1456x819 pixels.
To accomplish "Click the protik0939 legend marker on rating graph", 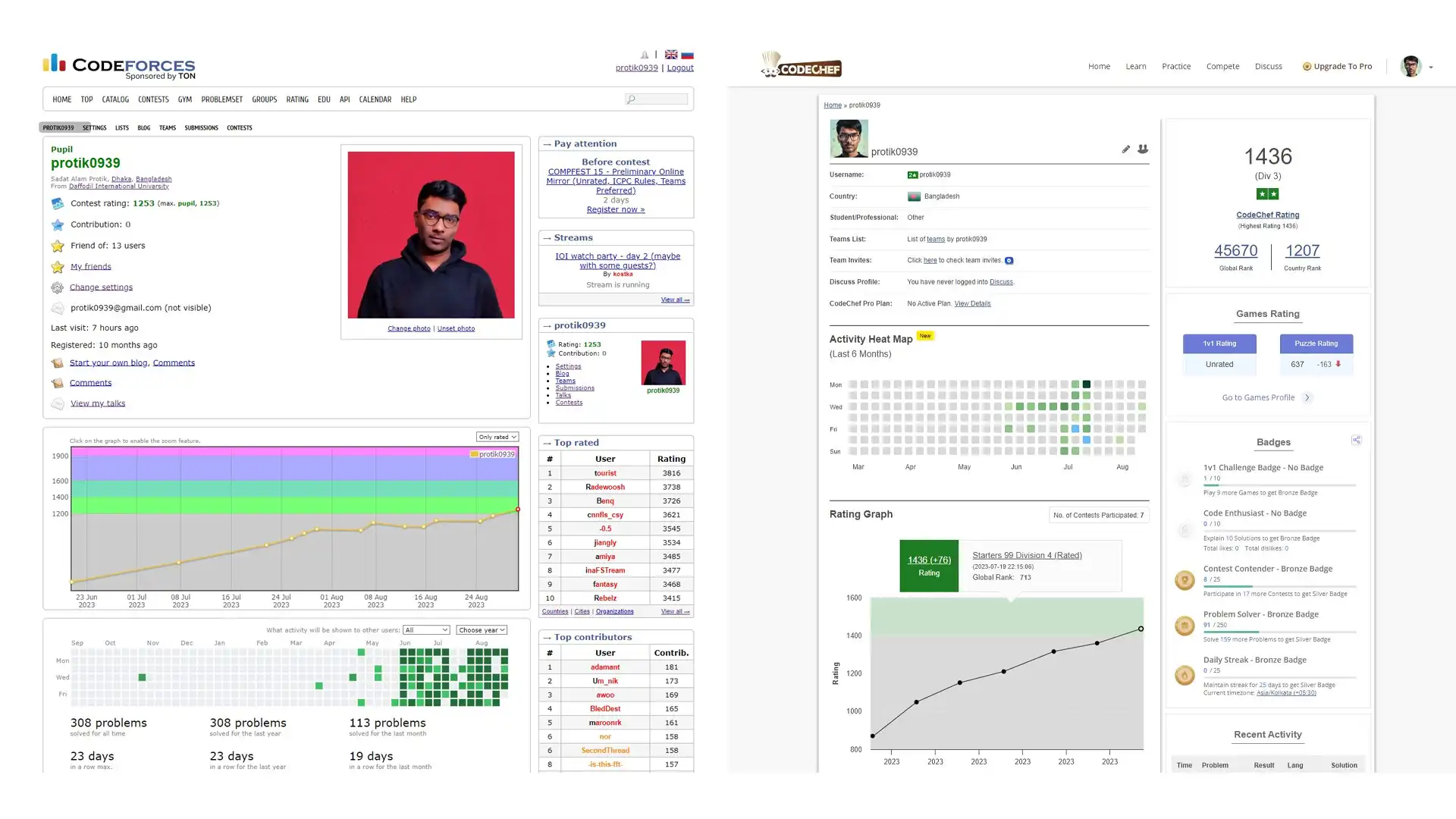I will point(474,454).
